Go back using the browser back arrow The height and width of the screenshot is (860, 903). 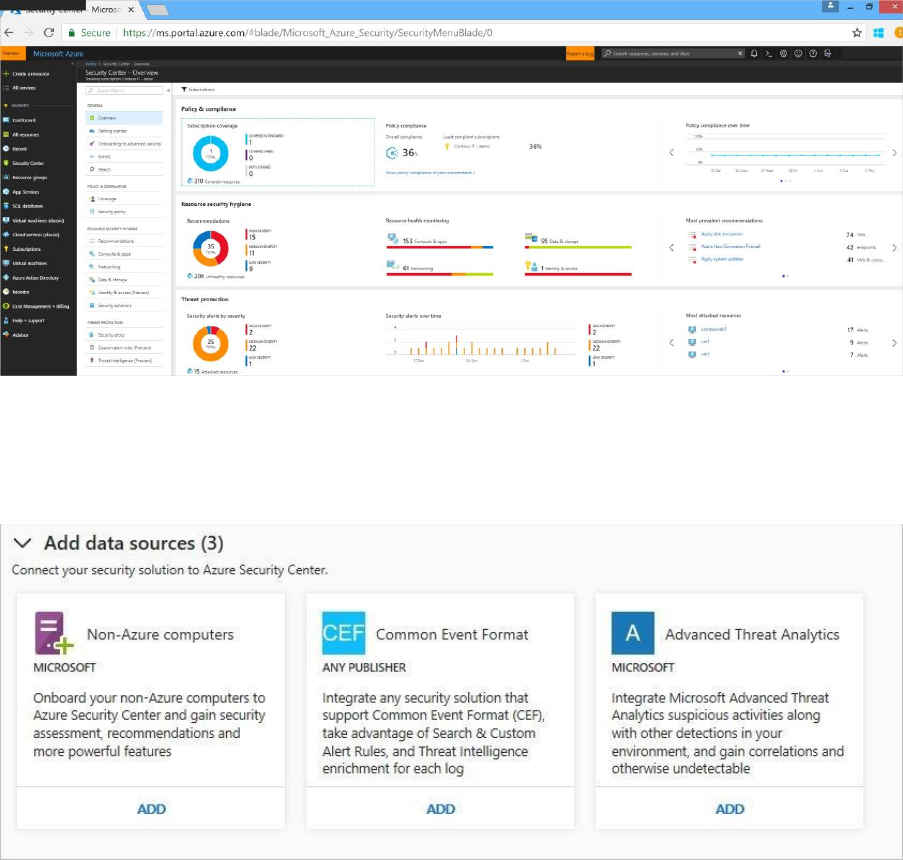pyautogui.click(x=9, y=33)
